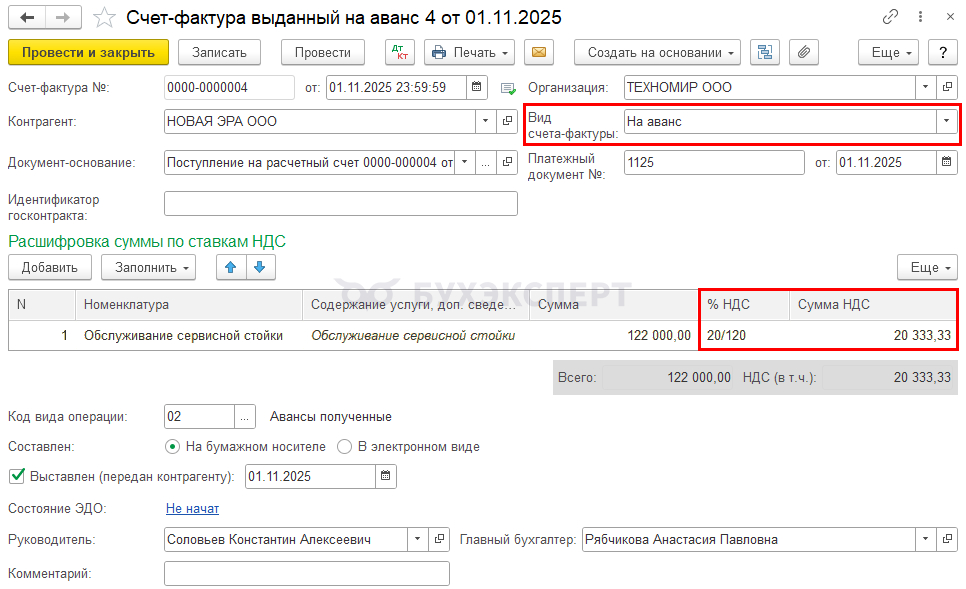This screenshot has width=966, height=589.
Task: Click the green note icon beside invoice date
Action: pos(508,89)
